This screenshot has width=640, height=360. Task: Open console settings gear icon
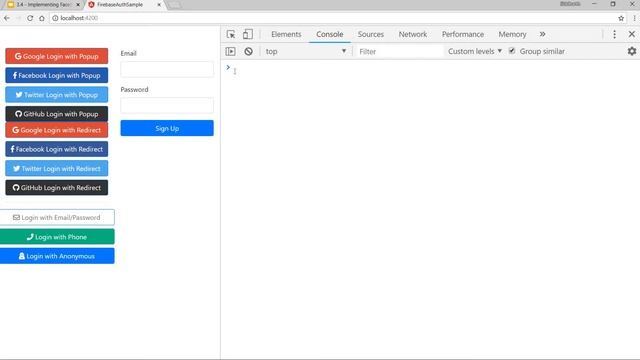(x=632, y=51)
